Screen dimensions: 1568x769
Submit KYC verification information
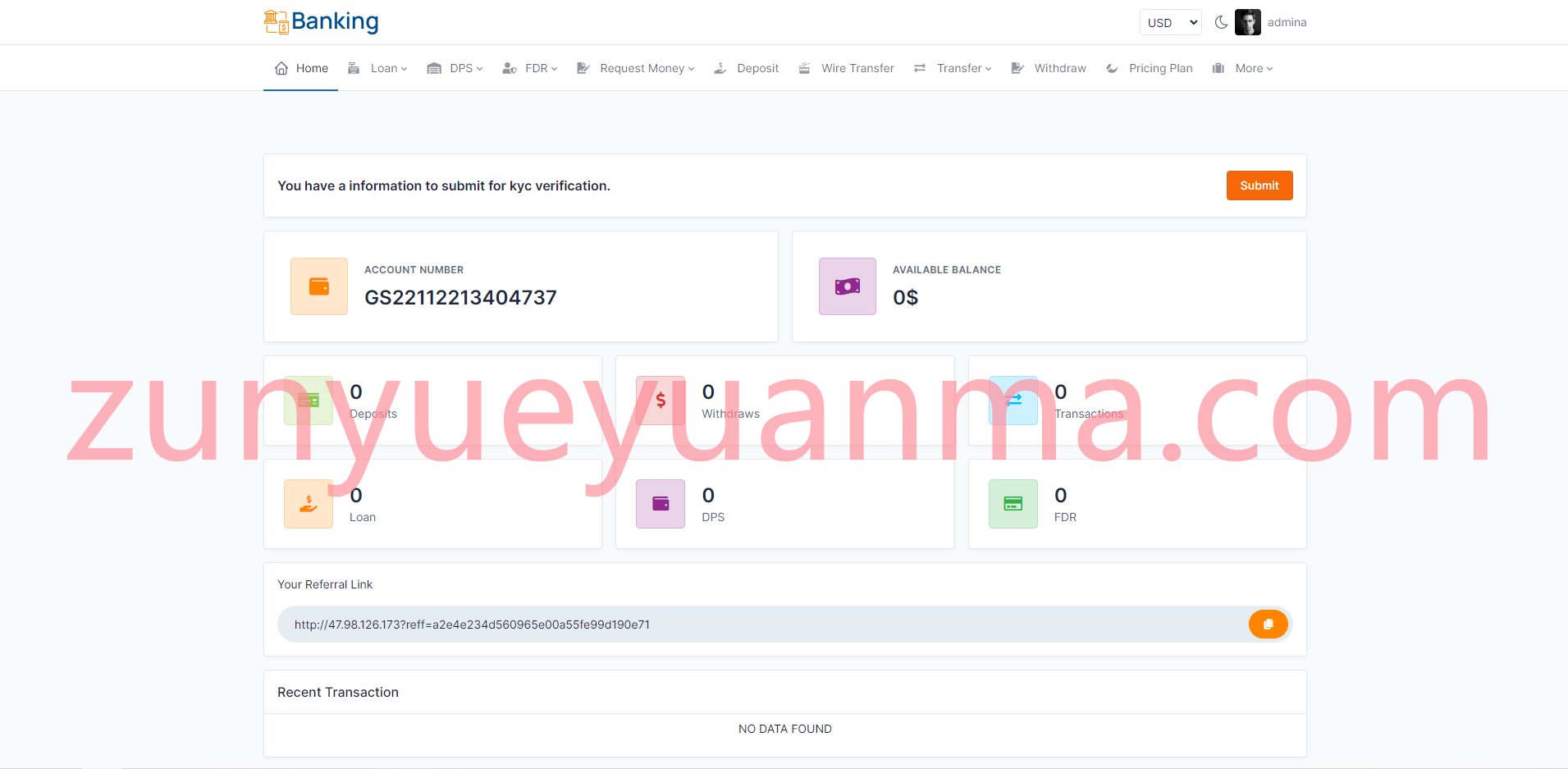click(1259, 185)
